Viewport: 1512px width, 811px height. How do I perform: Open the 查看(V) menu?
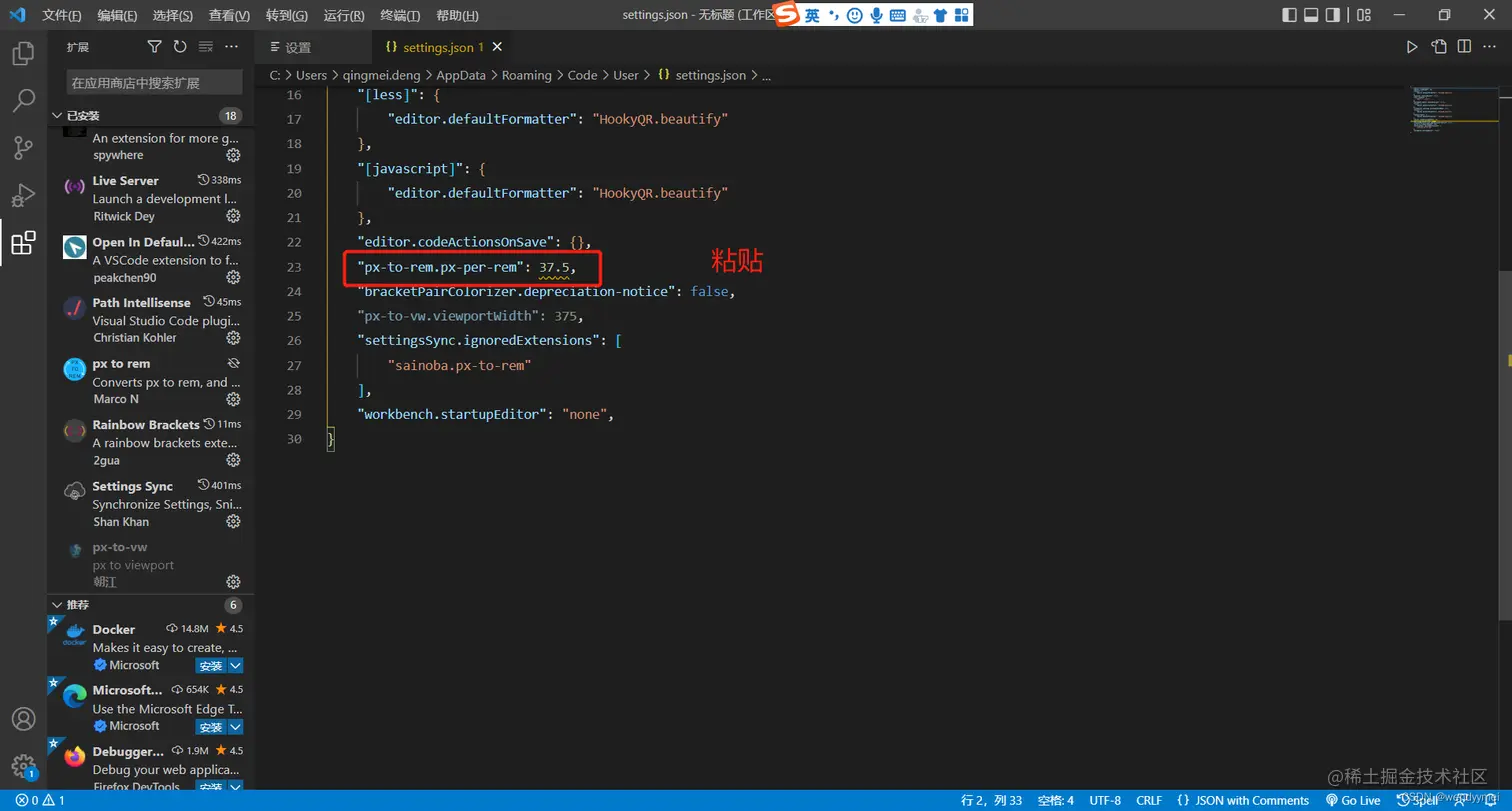point(230,15)
